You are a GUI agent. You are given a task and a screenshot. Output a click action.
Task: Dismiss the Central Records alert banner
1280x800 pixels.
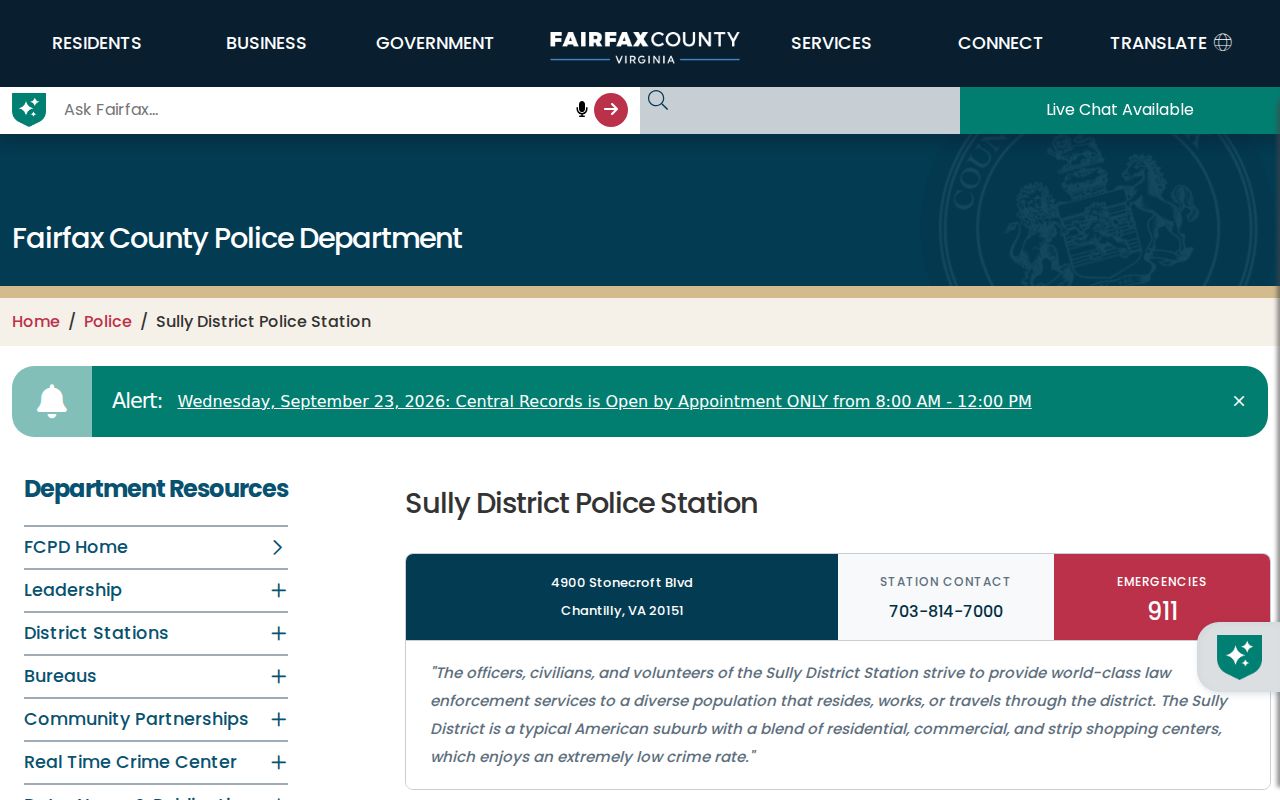pyautogui.click(x=1239, y=401)
